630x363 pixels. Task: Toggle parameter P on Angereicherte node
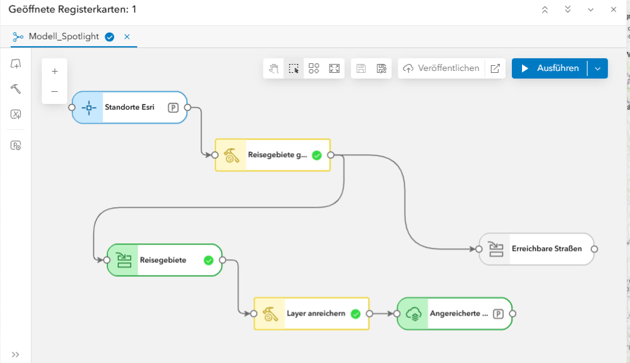point(498,314)
